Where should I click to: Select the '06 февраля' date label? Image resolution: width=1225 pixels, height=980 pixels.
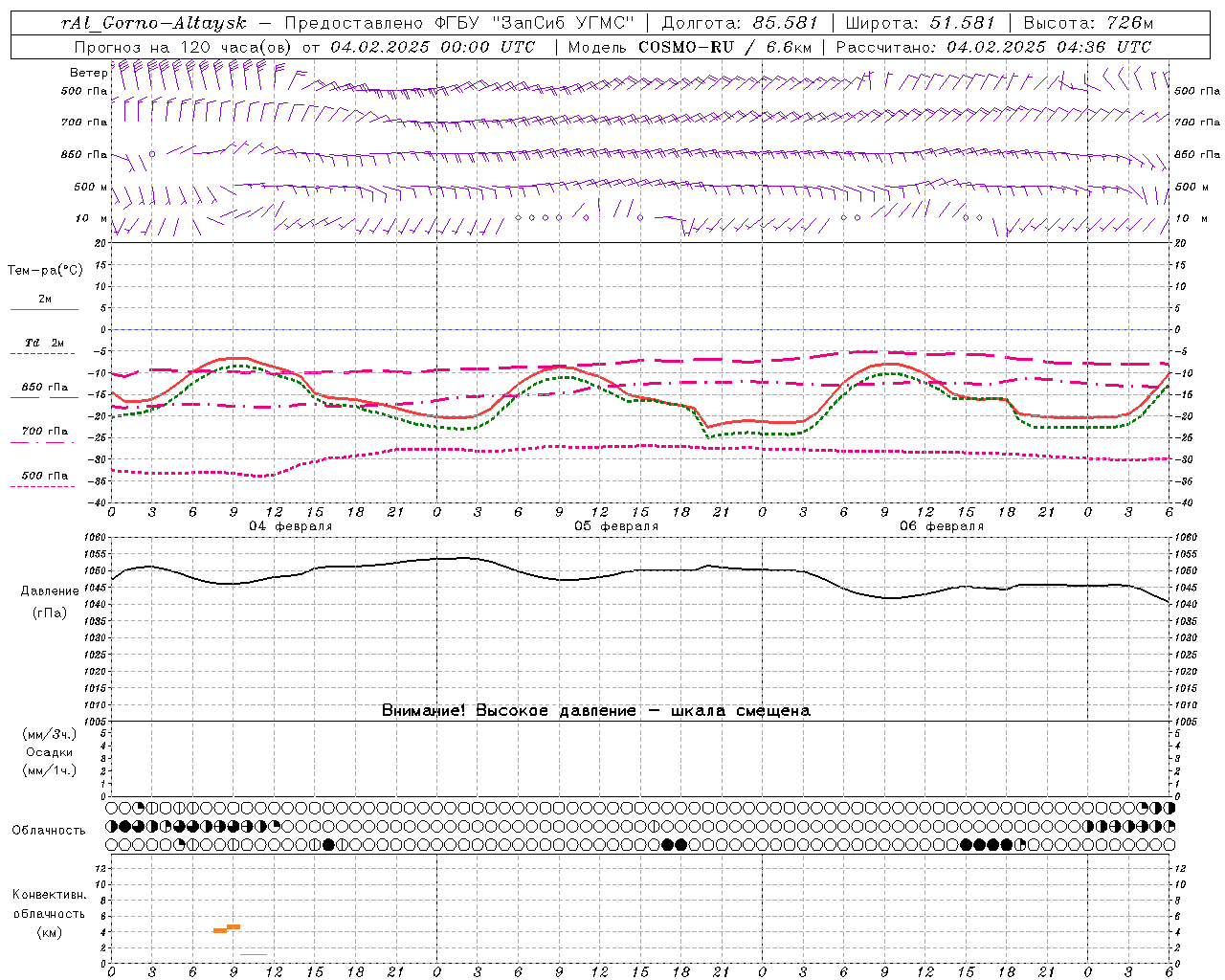(942, 526)
